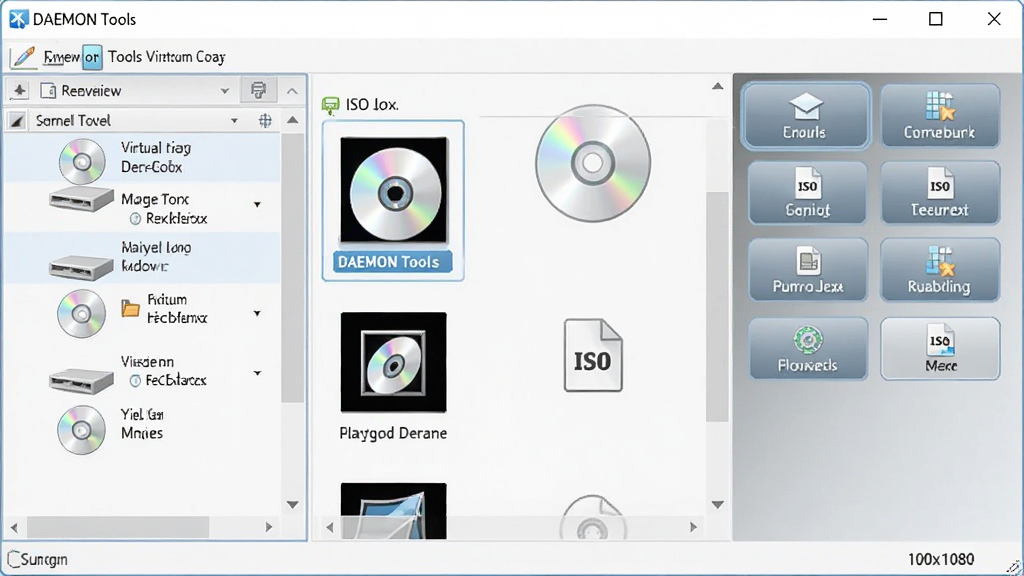Click the drive icon for Viudenn
This screenshot has width=1024, height=576.
pos(81,380)
